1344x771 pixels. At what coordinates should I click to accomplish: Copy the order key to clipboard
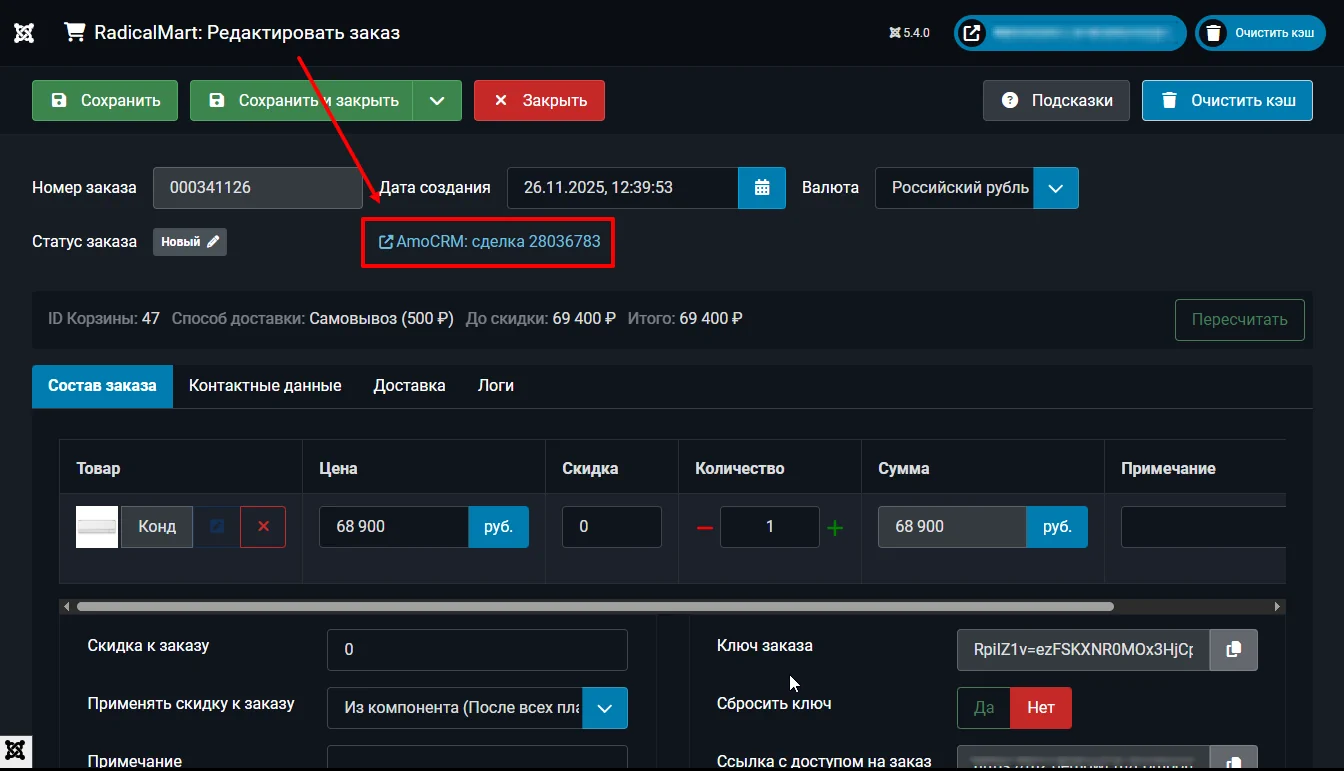(x=1233, y=650)
